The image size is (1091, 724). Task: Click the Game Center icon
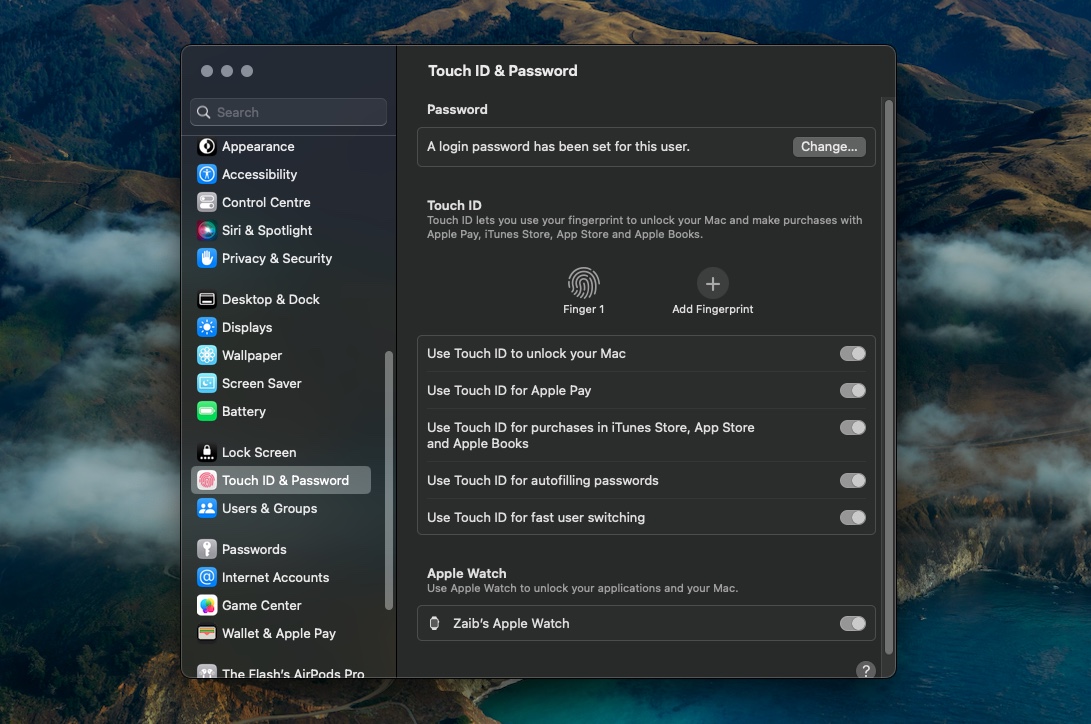click(x=207, y=605)
